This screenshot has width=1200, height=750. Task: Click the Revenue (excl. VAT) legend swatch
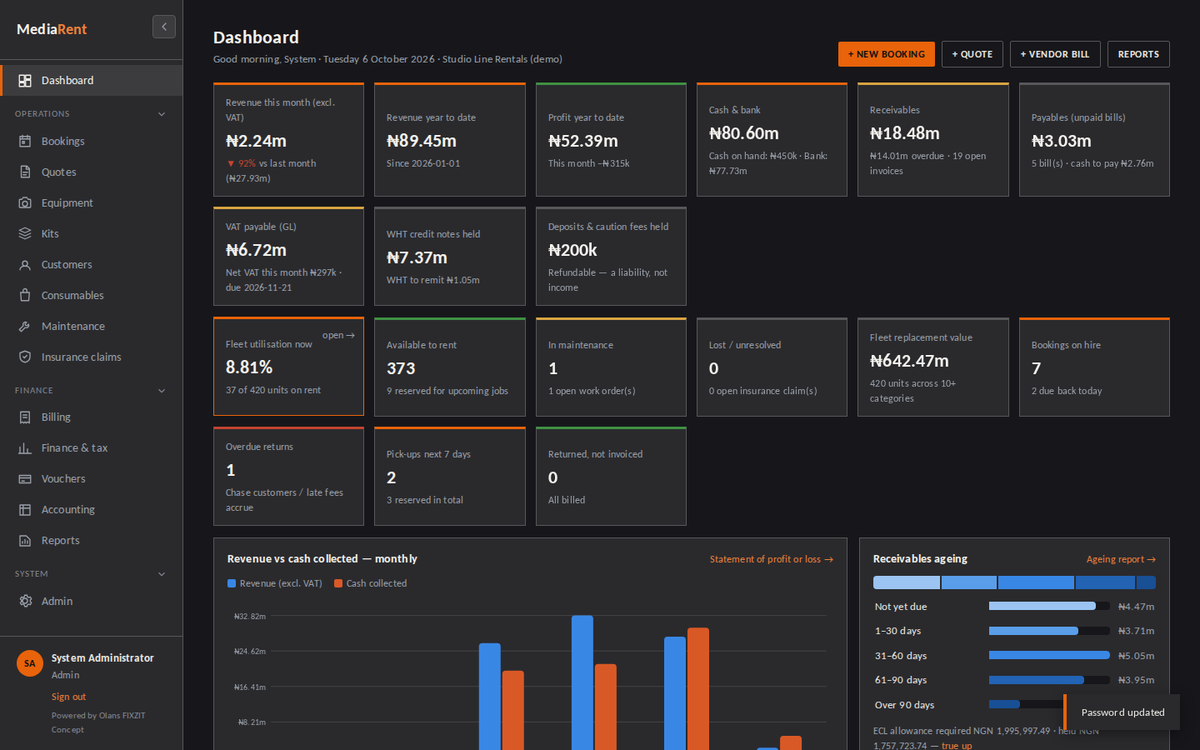(232, 583)
